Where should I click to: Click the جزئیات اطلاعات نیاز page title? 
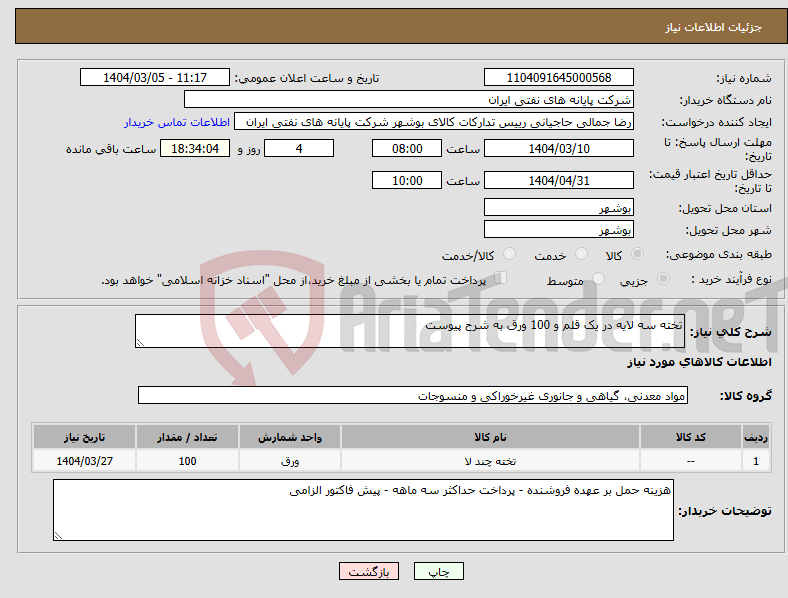(x=714, y=27)
